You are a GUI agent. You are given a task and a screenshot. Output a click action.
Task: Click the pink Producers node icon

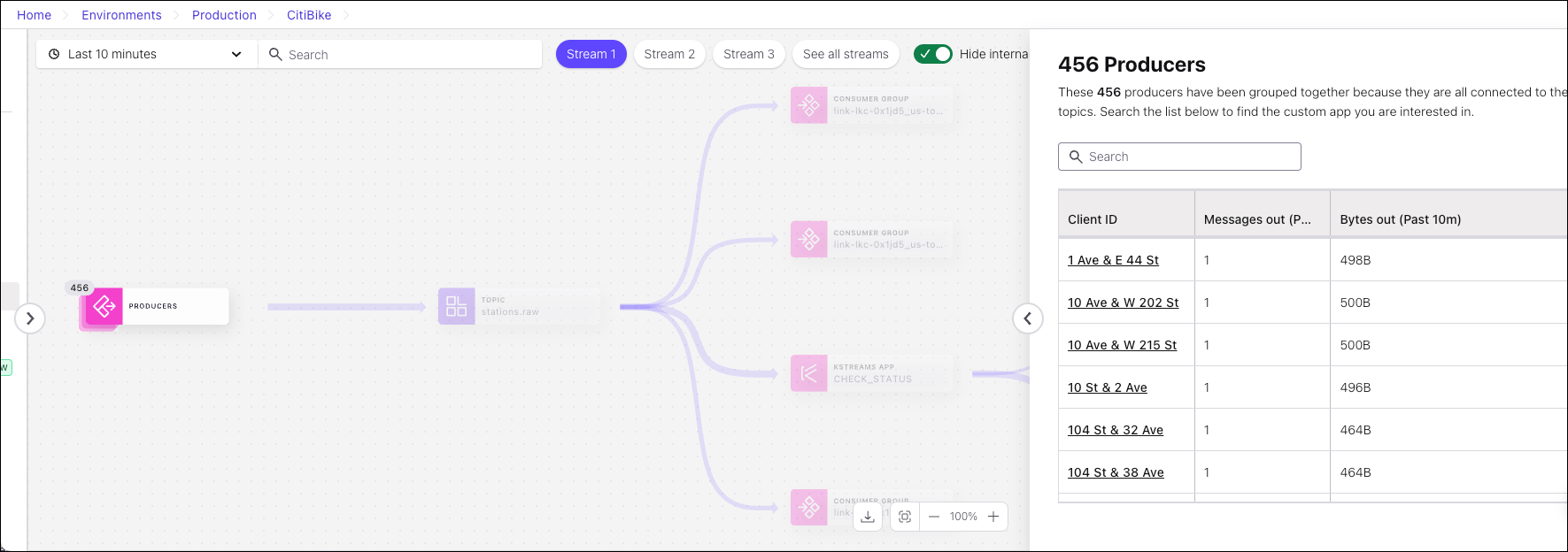(104, 306)
